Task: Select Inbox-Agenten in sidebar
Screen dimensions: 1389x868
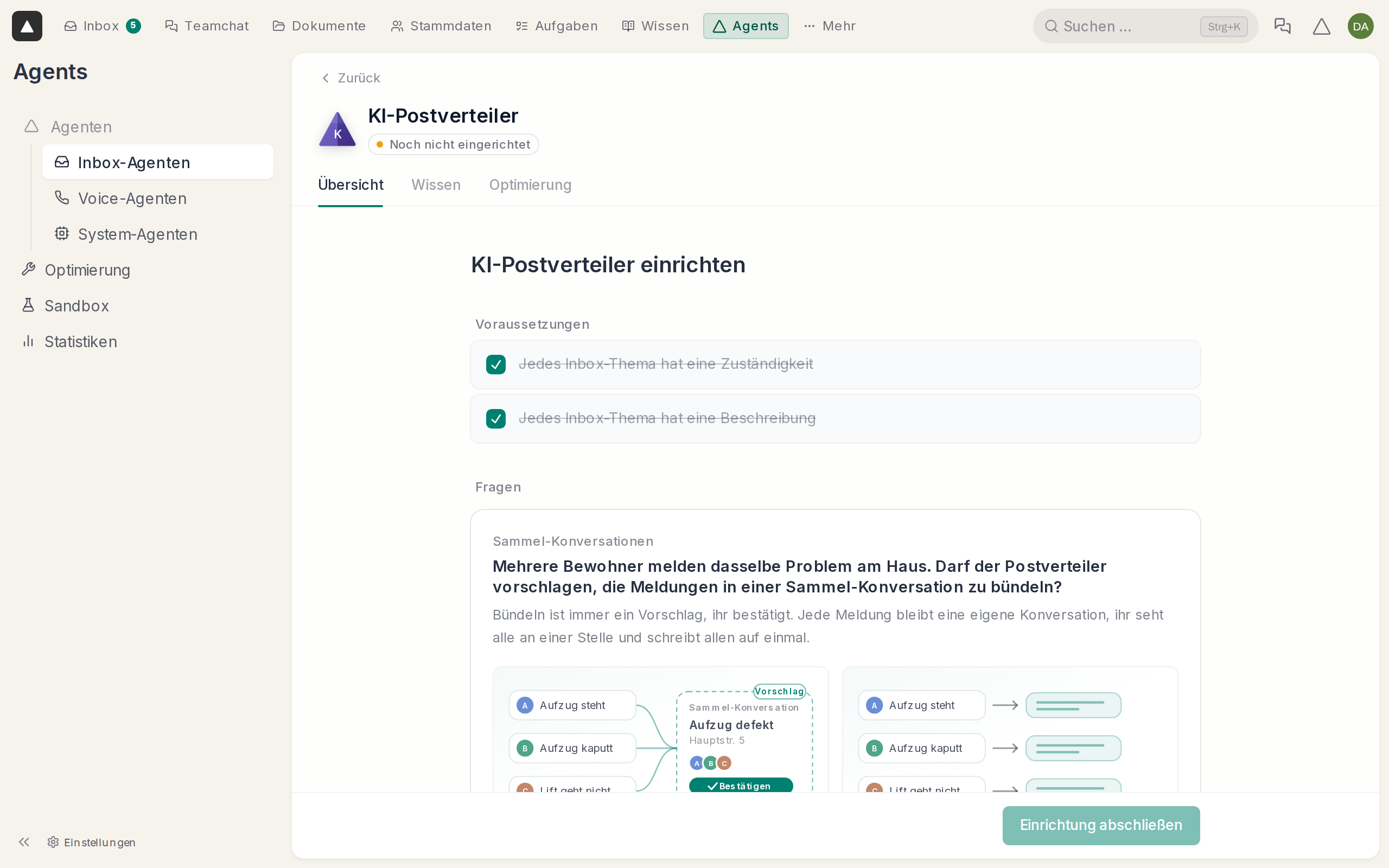Action: tap(158, 162)
